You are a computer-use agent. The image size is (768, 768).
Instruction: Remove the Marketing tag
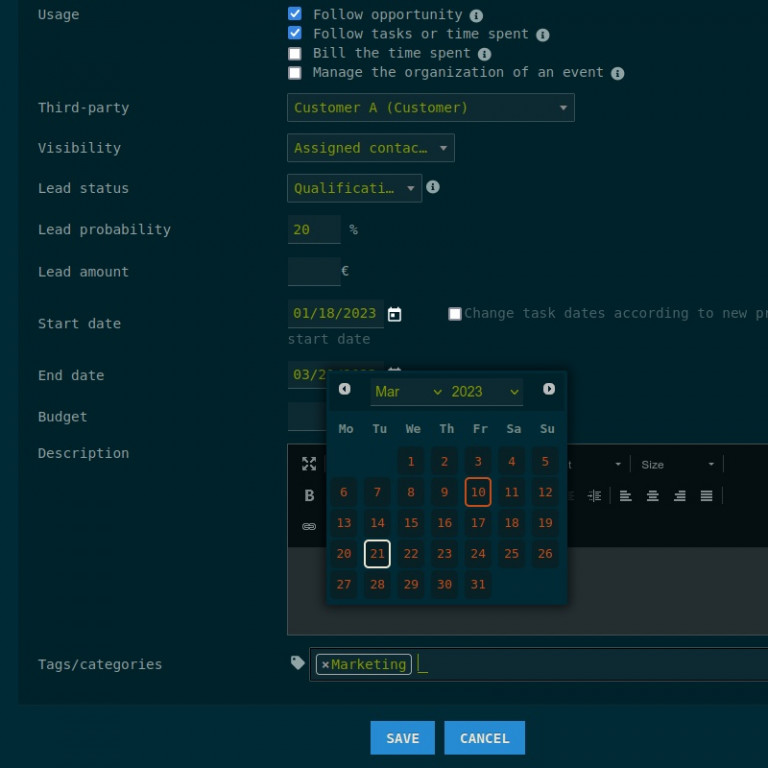325,664
